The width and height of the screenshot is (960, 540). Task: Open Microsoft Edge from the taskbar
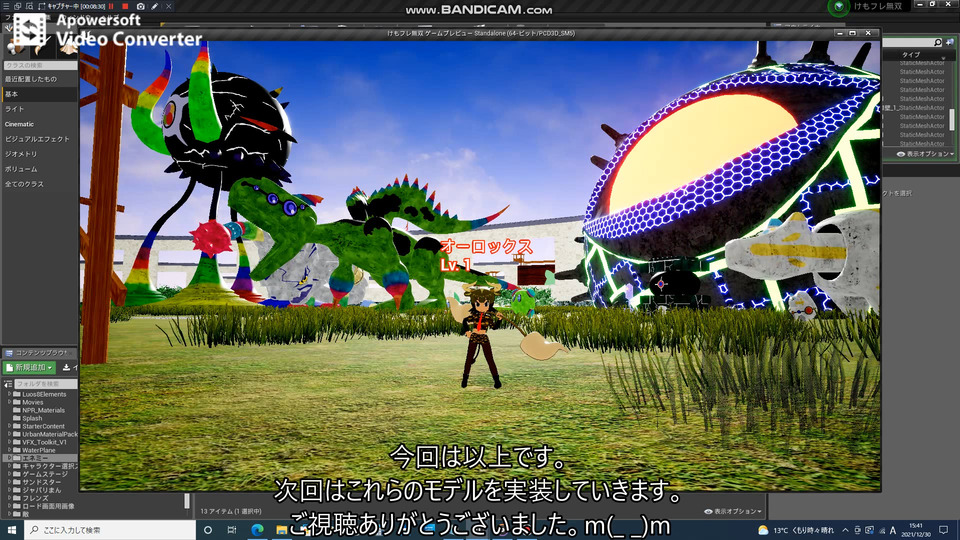[257, 530]
